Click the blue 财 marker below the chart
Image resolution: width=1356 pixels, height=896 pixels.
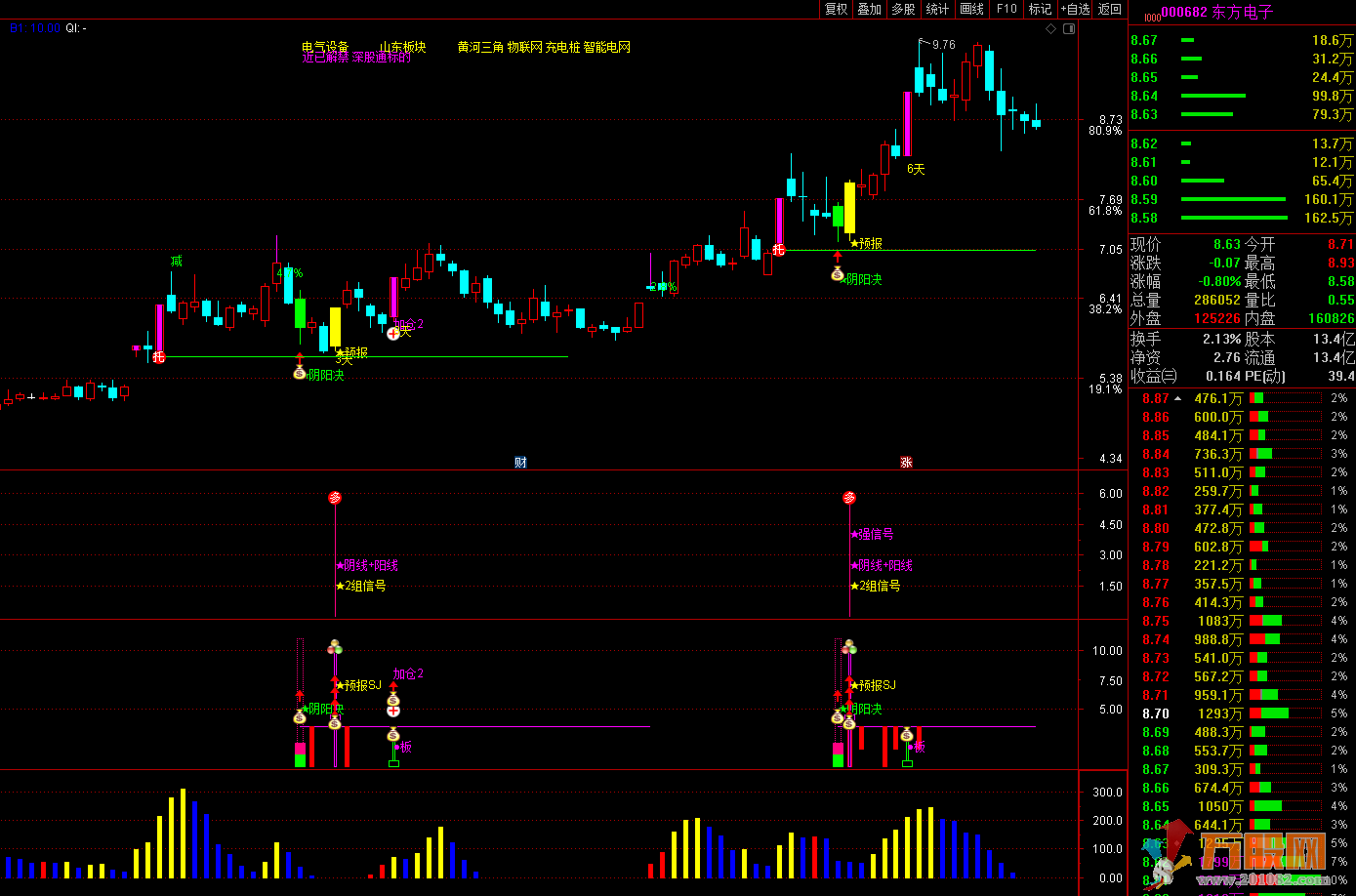point(520,462)
